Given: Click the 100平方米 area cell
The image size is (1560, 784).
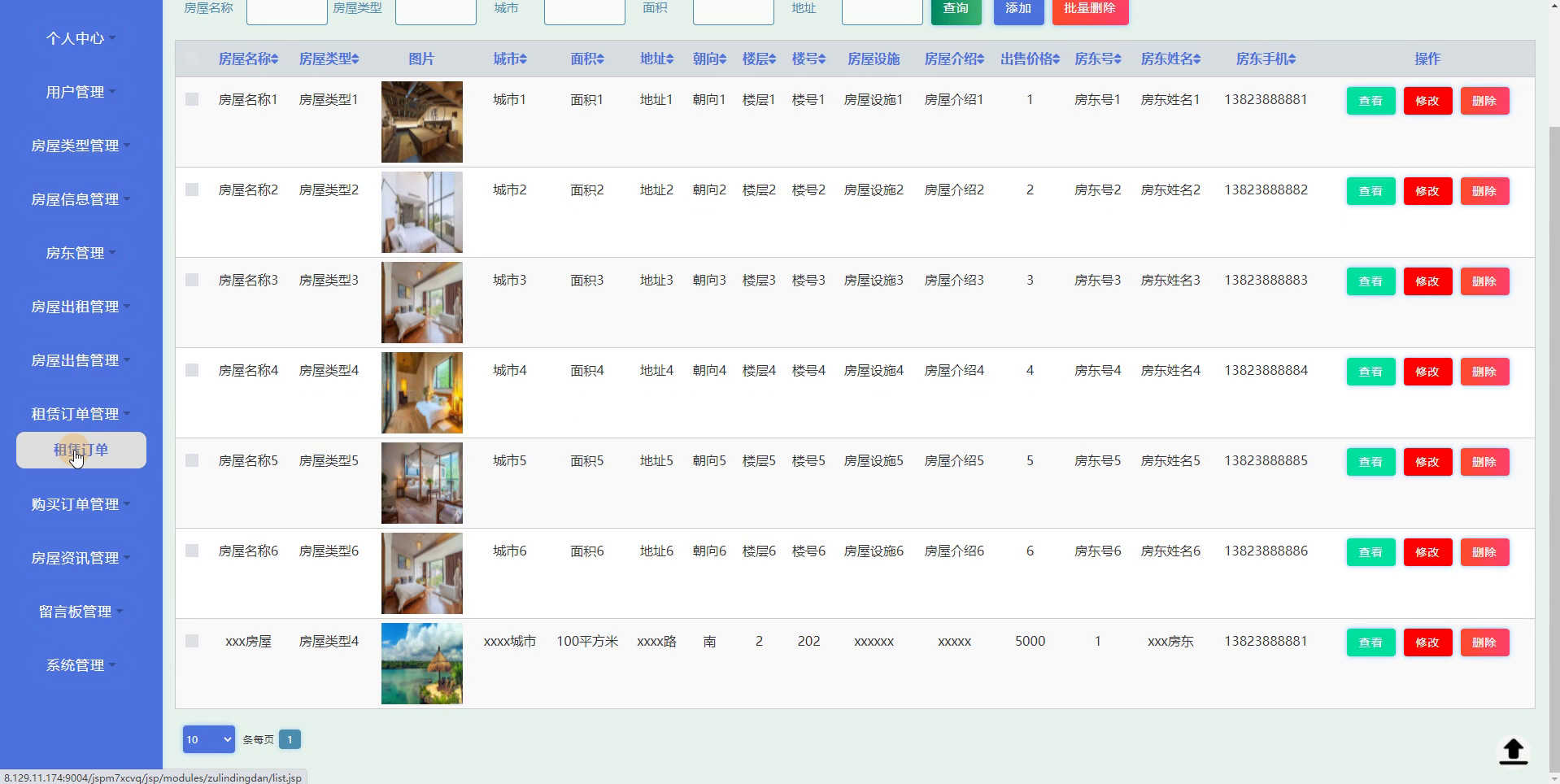Looking at the screenshot, I should click(x=587, y=641).
